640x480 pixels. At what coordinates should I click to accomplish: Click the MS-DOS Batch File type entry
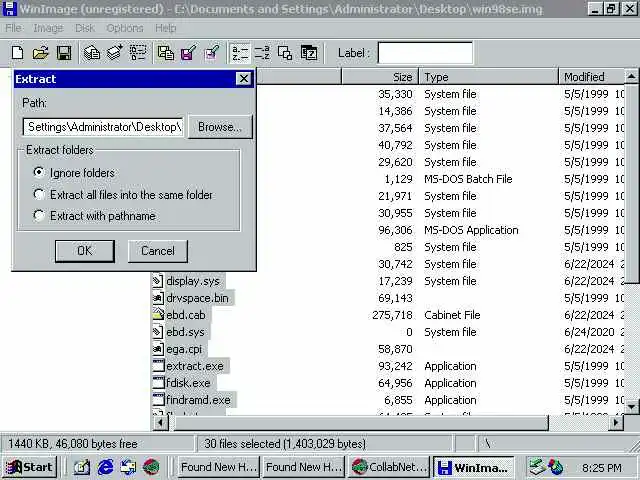pos(468,179)
